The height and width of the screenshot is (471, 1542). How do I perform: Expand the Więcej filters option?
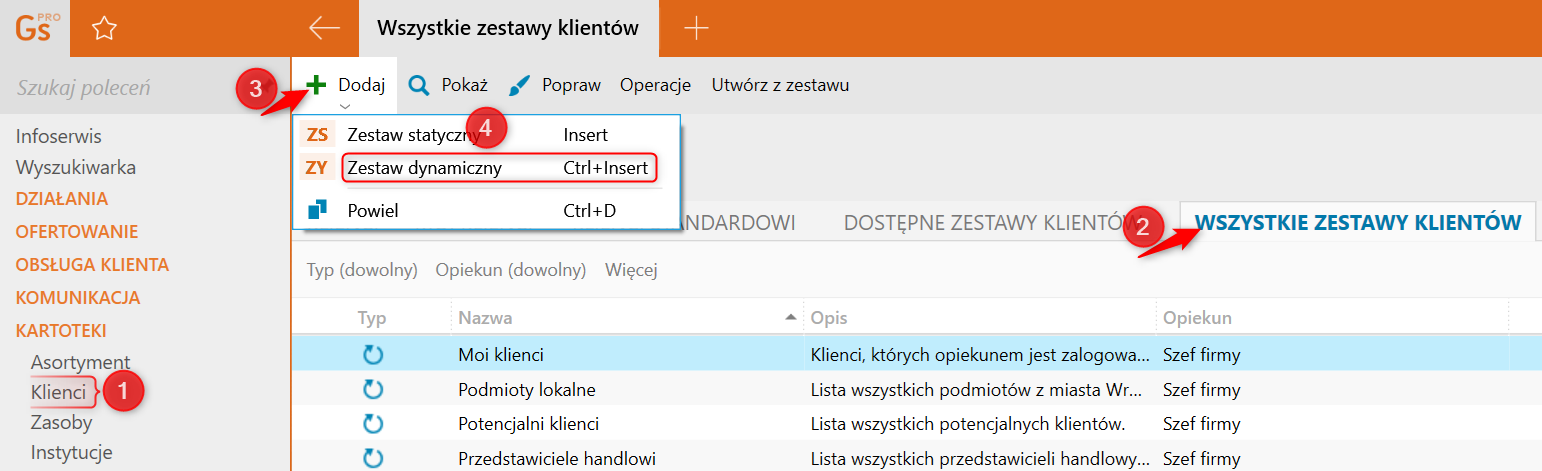pyautogui.click(x=631, y=270)
